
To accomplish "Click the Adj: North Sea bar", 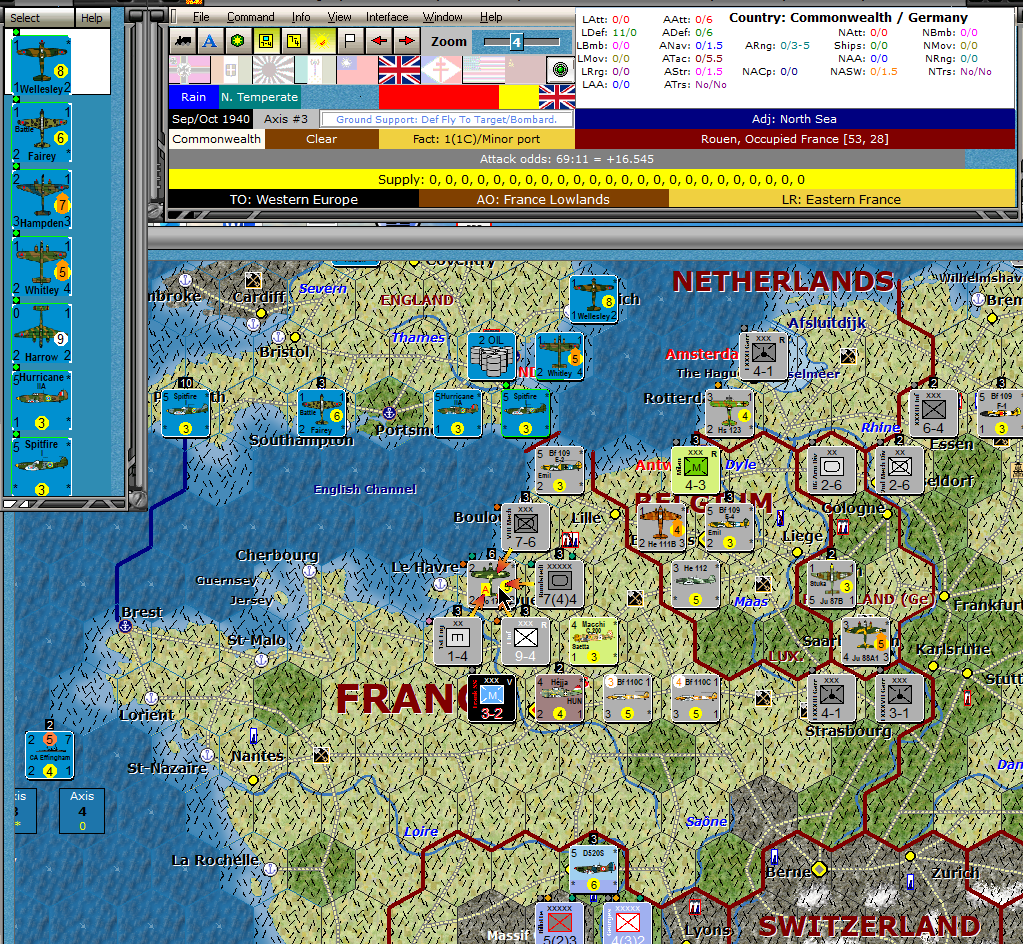I will [794, 119].
